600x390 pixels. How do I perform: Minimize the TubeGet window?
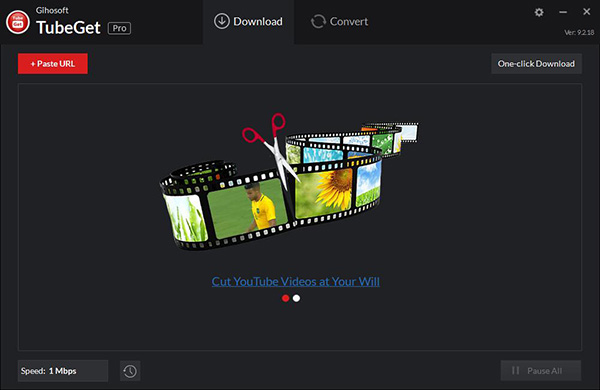coord(563,12)
